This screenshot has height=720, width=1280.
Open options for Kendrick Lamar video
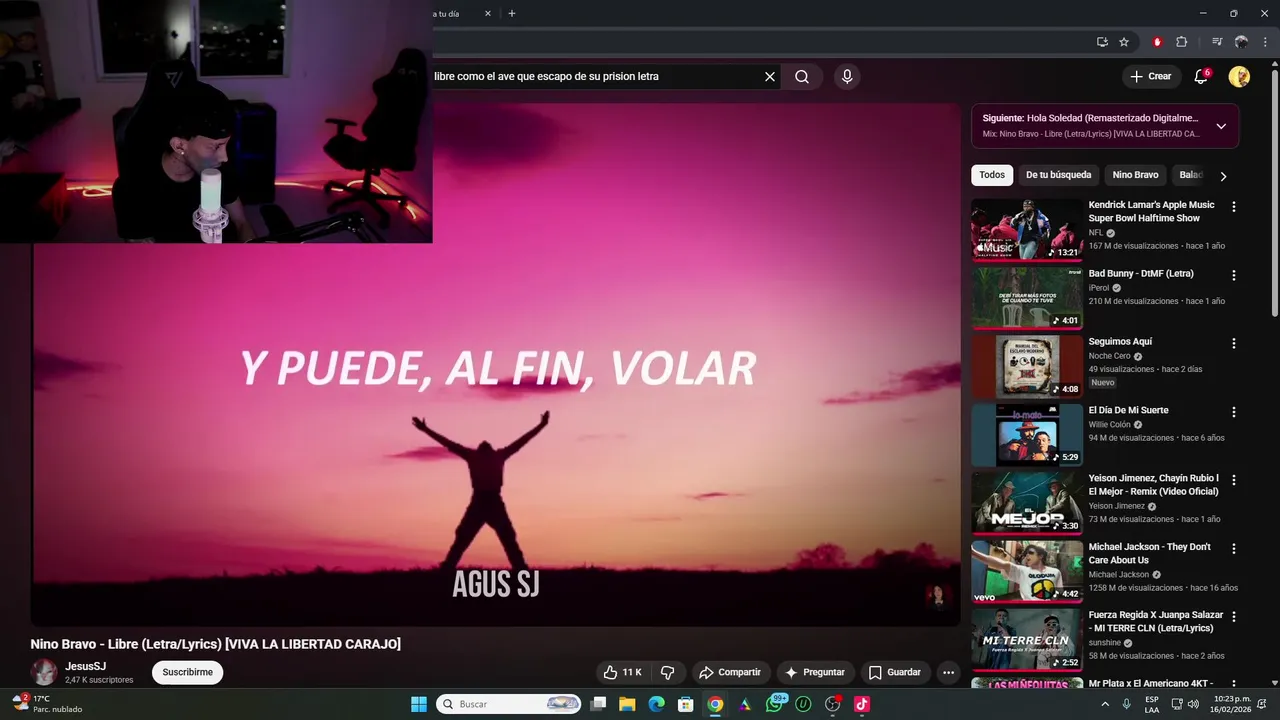coord(1233,207)
